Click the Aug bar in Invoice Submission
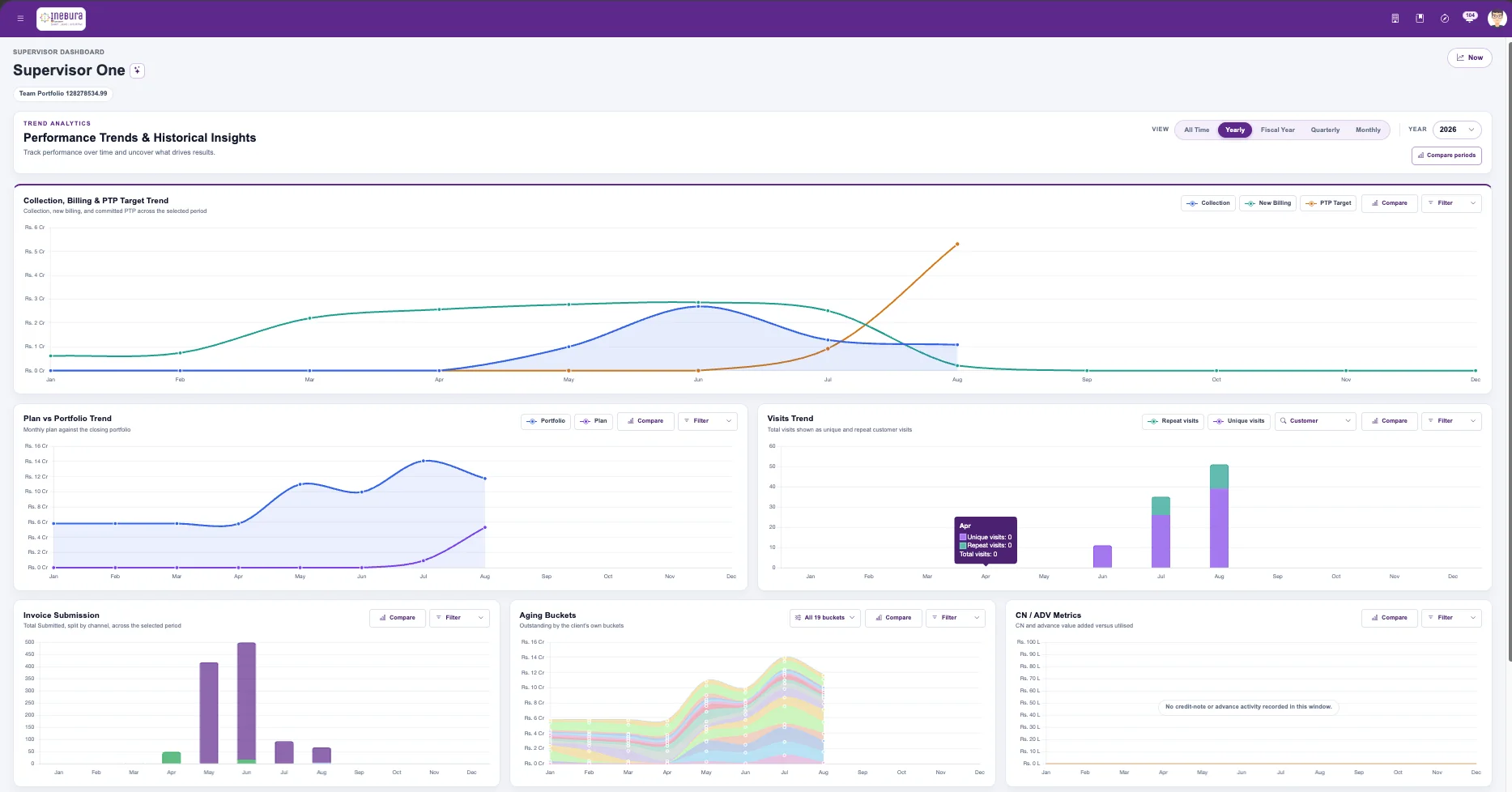The height and width of the screenshot is (792, 1512). pos(322,756)
